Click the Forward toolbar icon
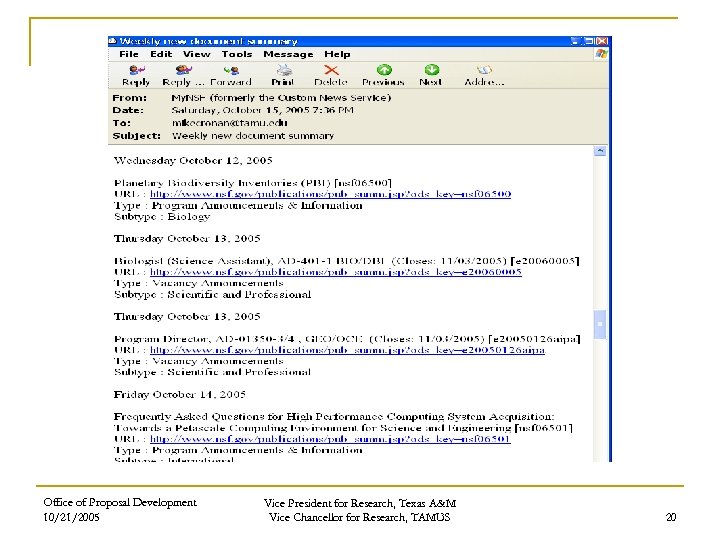The width and height of the screenshot is (720, 540). pos(231,75)
